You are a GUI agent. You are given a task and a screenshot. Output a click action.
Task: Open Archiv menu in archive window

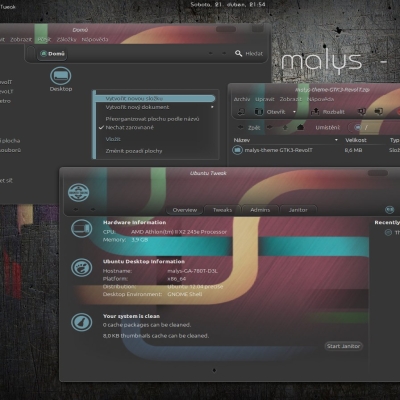click(x=242, y=99)
